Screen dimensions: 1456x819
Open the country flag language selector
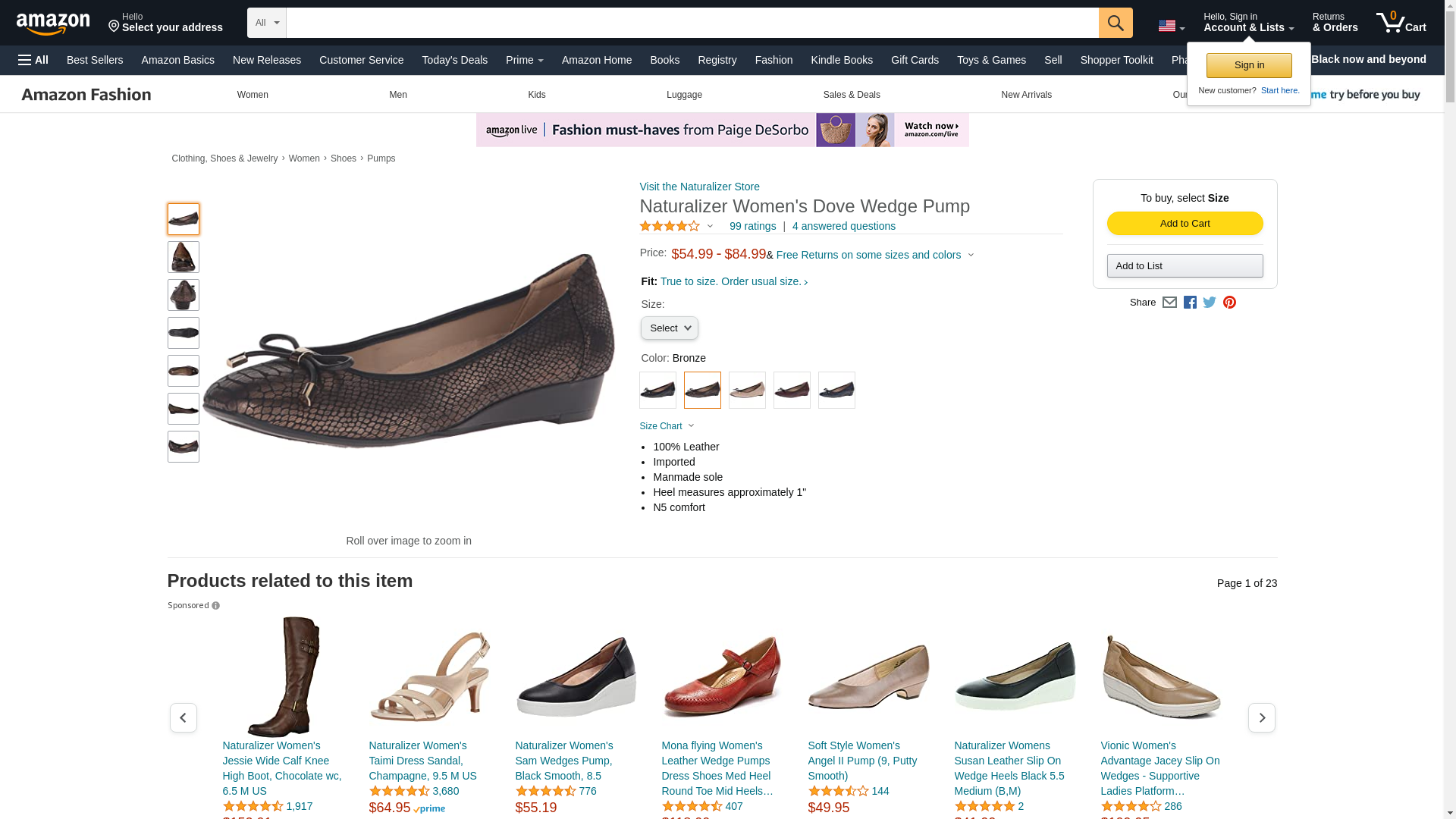(1171, 27)
